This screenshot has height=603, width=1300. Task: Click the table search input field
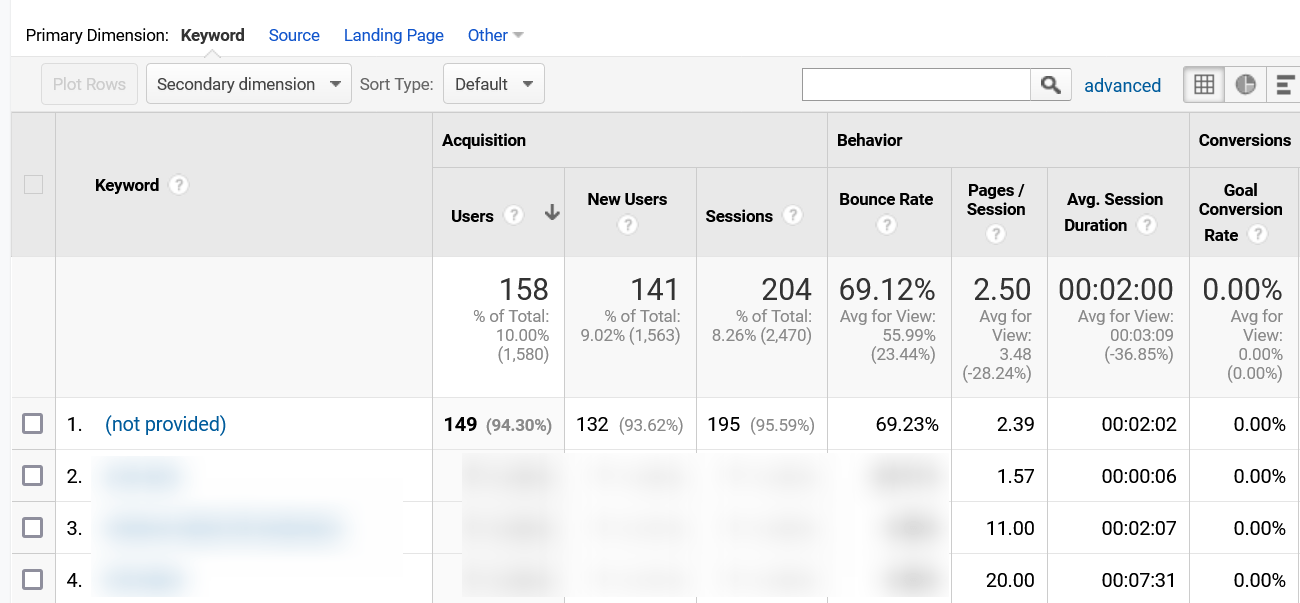point(916,85)
